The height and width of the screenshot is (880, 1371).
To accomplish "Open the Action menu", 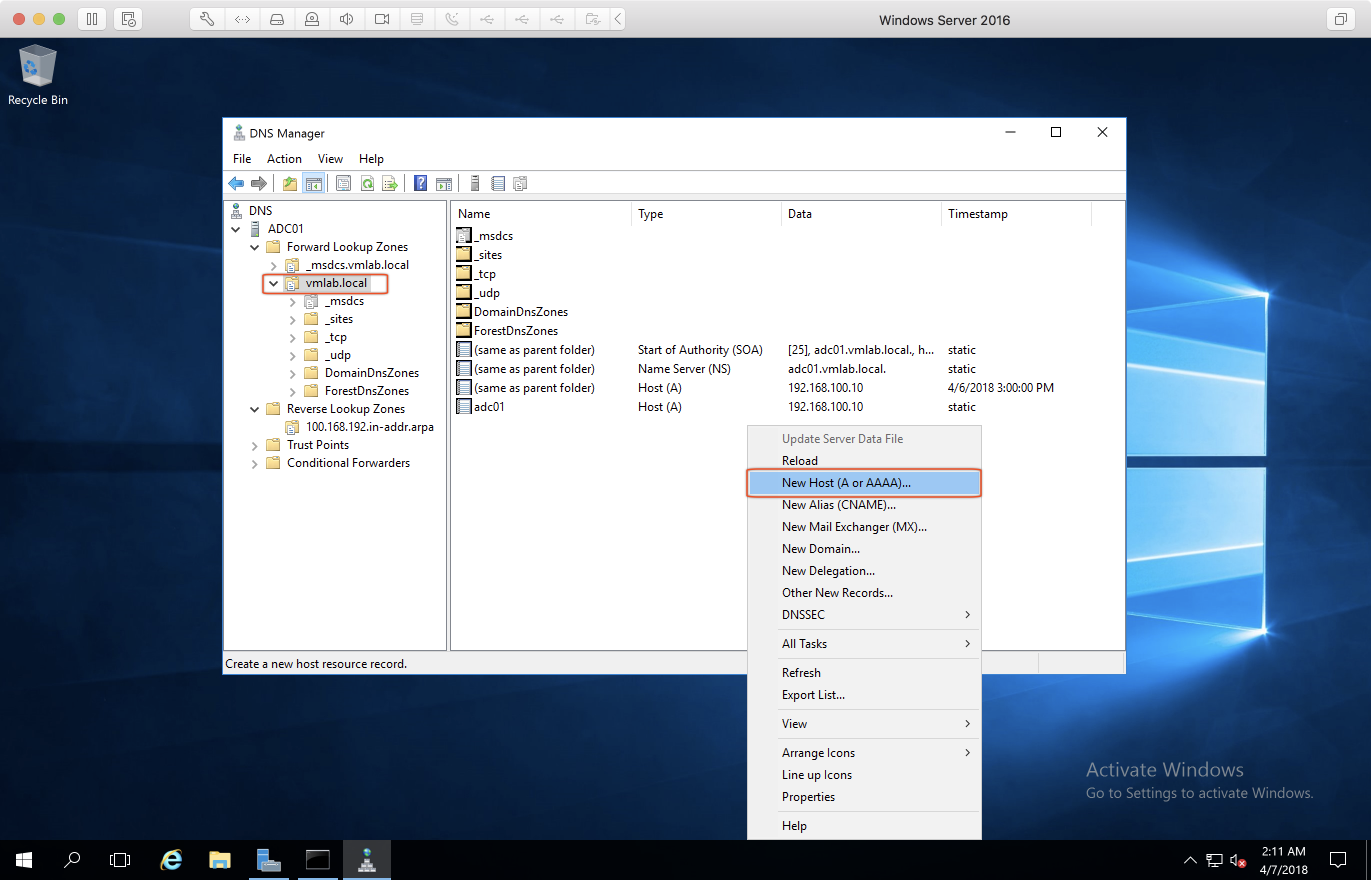I will click(x=284, y=159).
